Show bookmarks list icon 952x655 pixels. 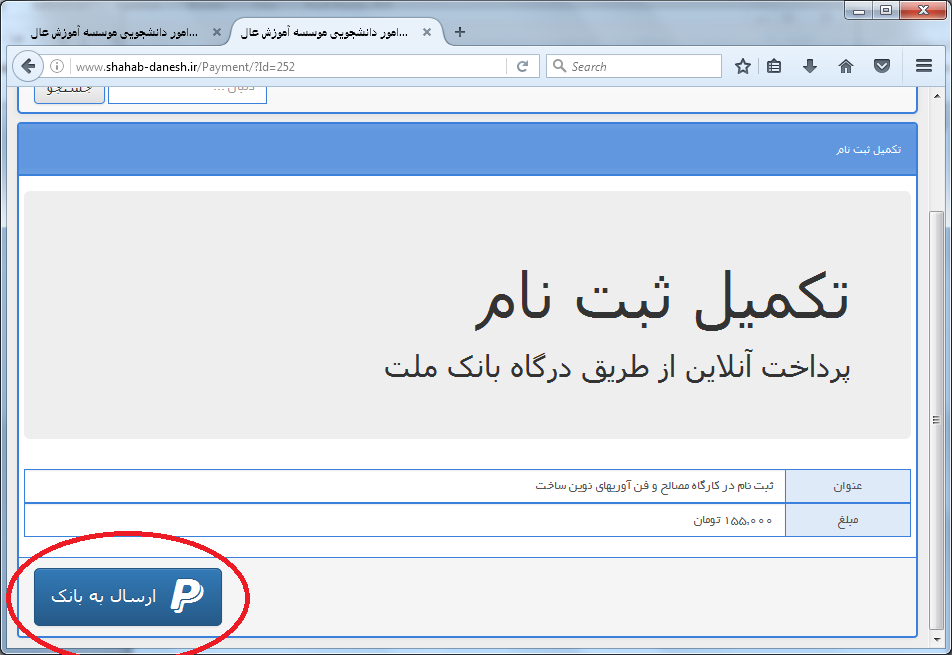[x=774, y=66]
